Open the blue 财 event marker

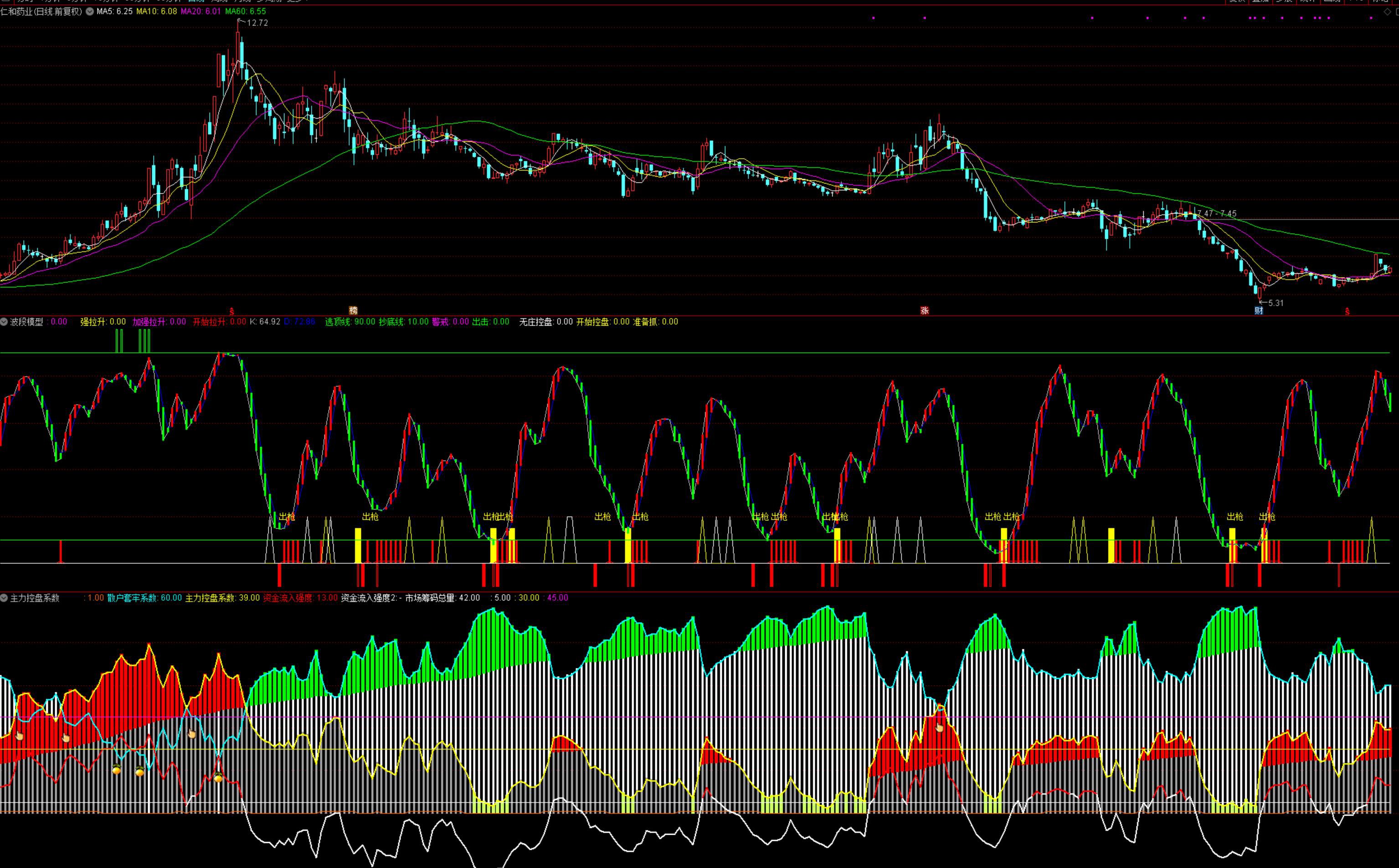pos(1258,311)
